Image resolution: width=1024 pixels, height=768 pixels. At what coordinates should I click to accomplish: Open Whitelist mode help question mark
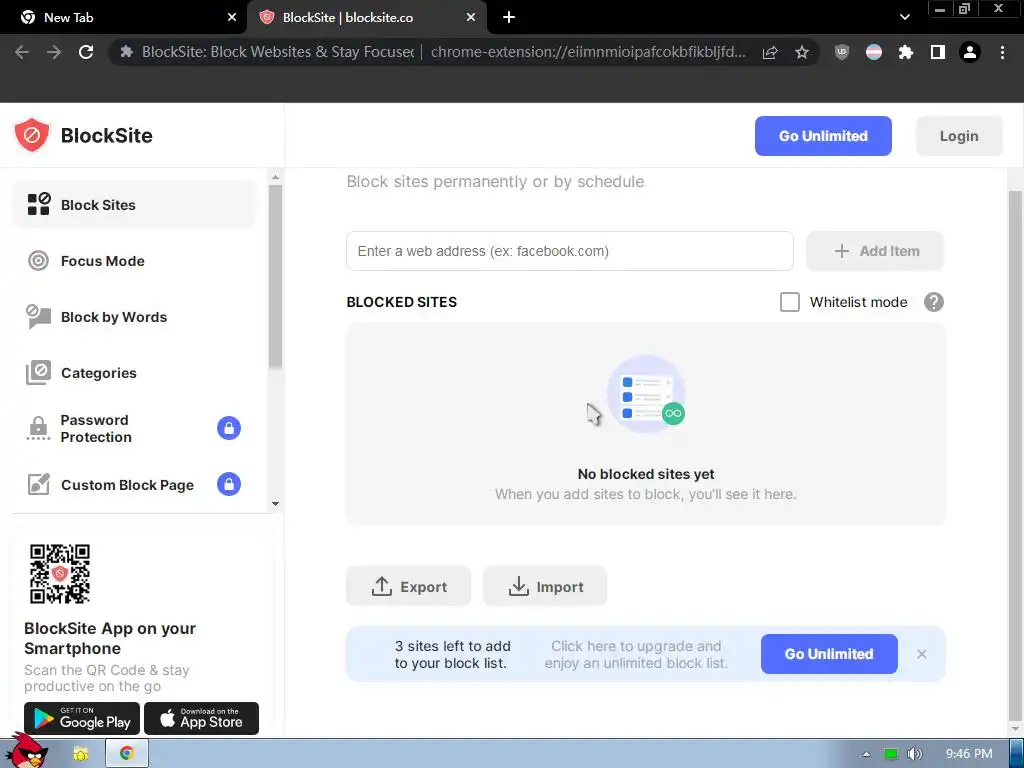(x=933, y=302)
